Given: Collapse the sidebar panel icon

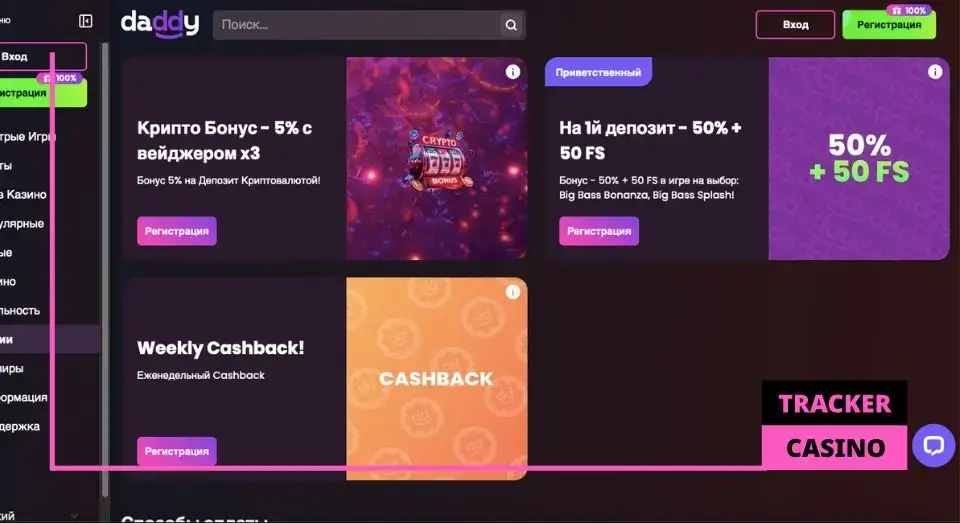Looking at the screenshot, I should (x=86, y=21).
